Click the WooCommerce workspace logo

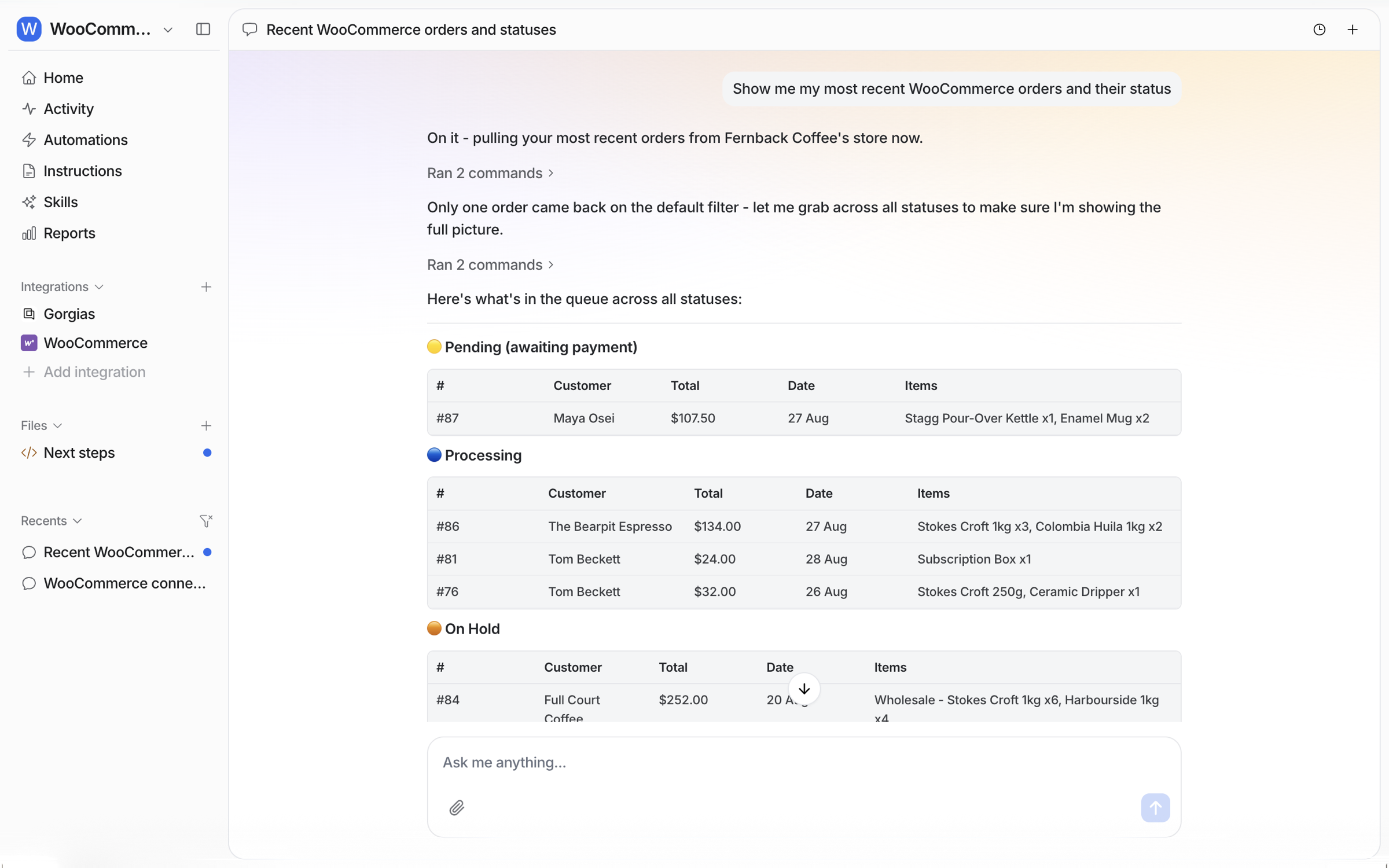[29, 29]
